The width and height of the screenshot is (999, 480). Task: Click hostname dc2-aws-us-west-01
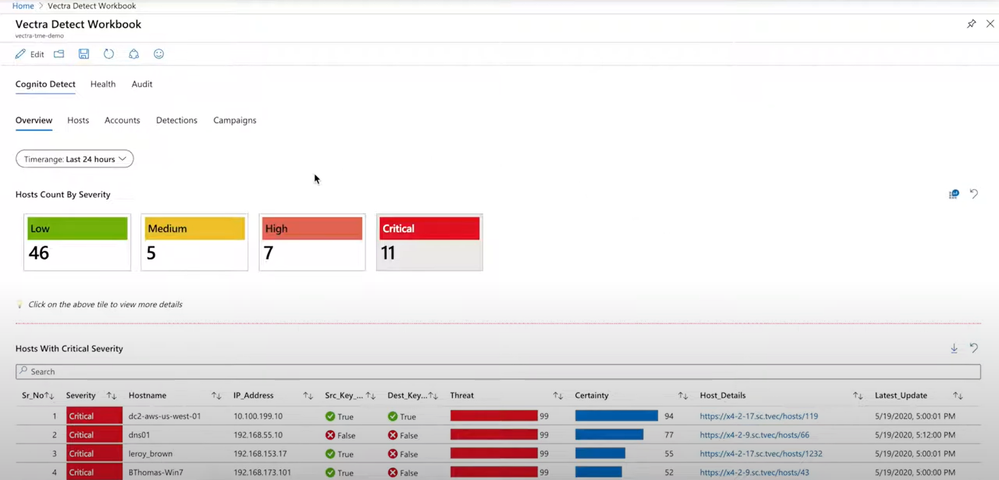tap(165, 416)
